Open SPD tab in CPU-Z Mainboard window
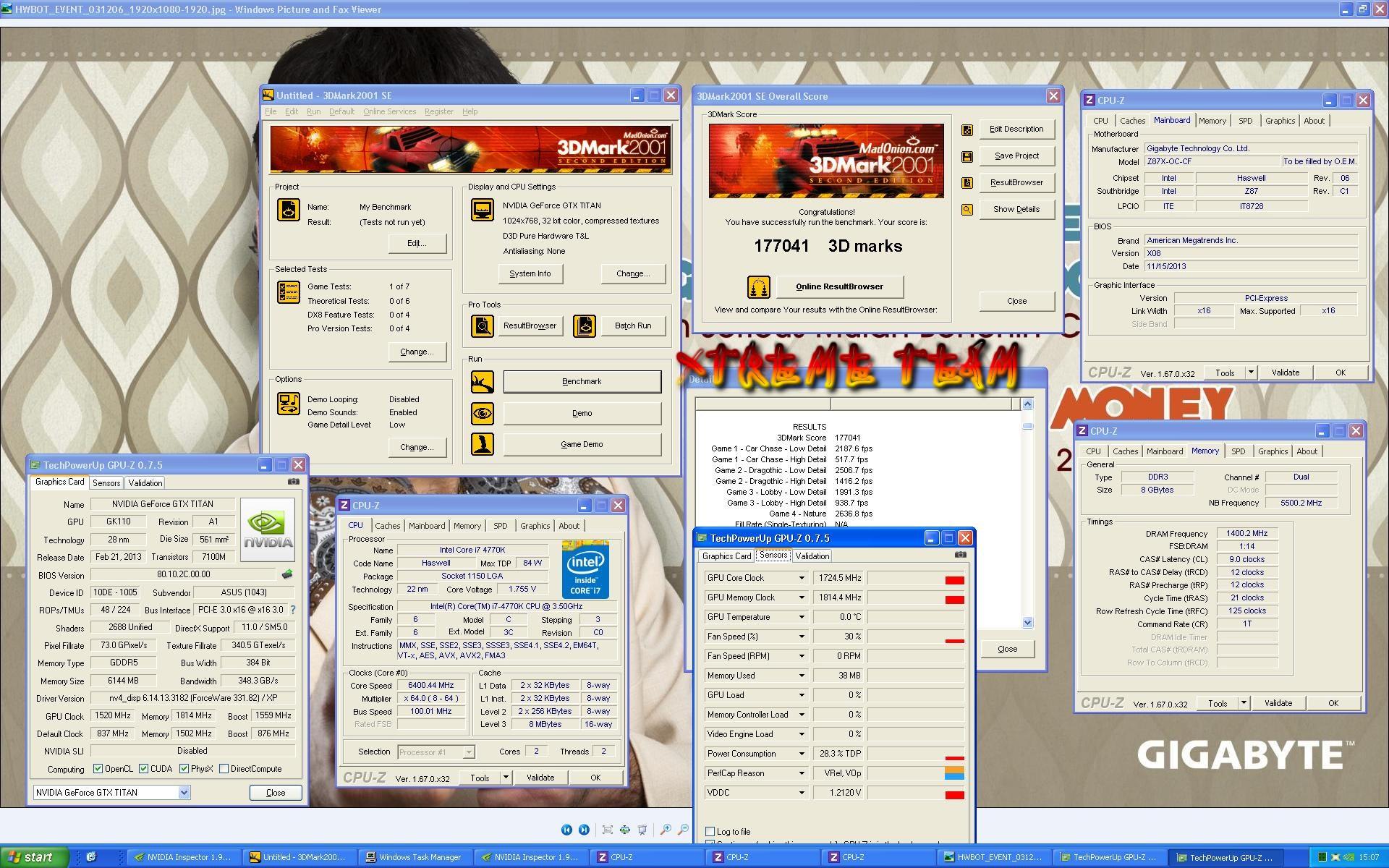Viewport: 1389px width, 868px height. pyautogui.click(x=1245, y=121)
